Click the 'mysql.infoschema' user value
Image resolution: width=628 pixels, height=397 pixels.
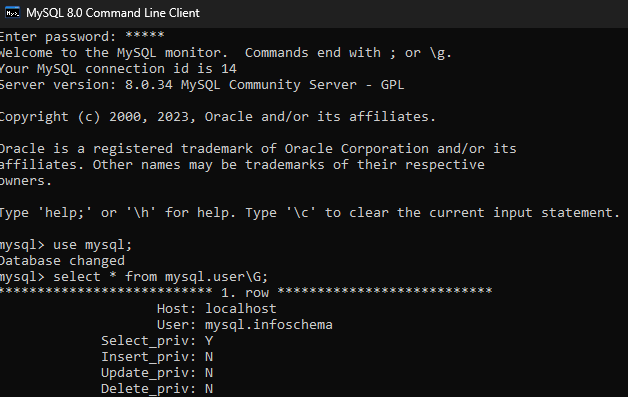coord(269,324)
